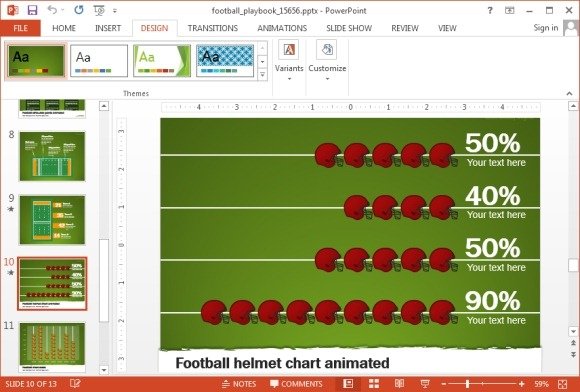Select slide 8 thumbnail
This screenshot has height=392, width=580.
click(x=52, y=156)
